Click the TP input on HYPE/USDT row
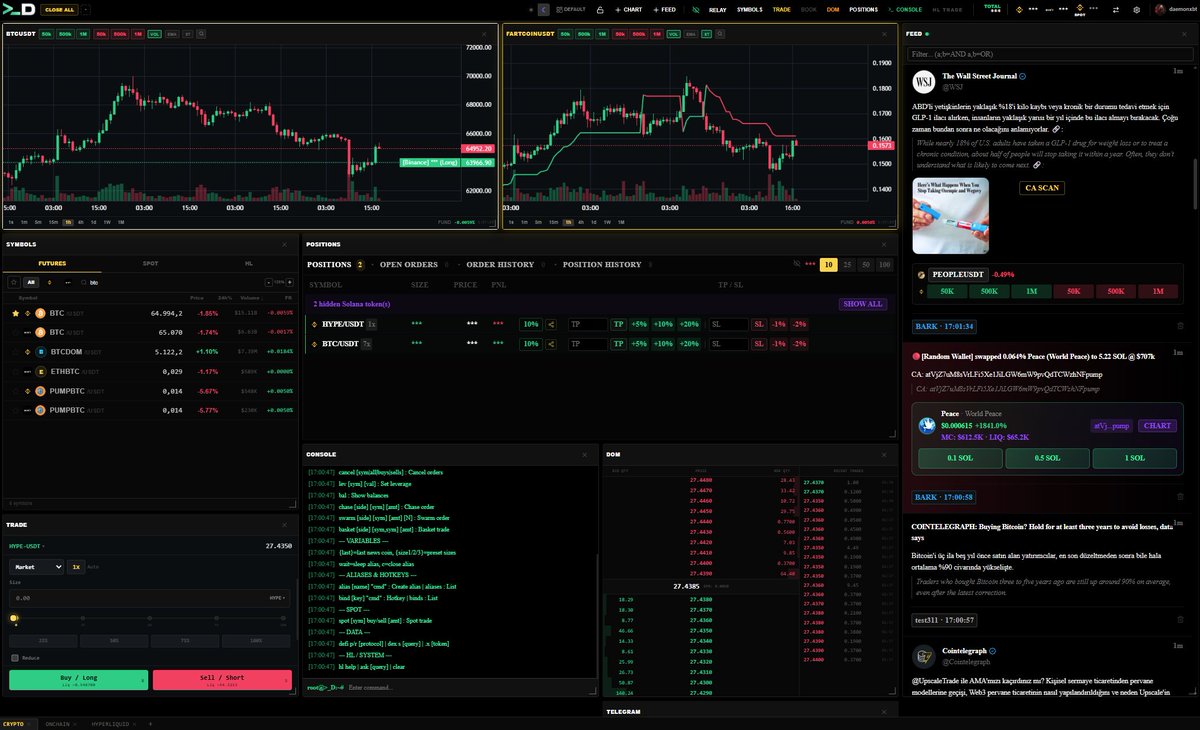The height and width of the screenshot is (730, 1200). click(x=587, y=324)
